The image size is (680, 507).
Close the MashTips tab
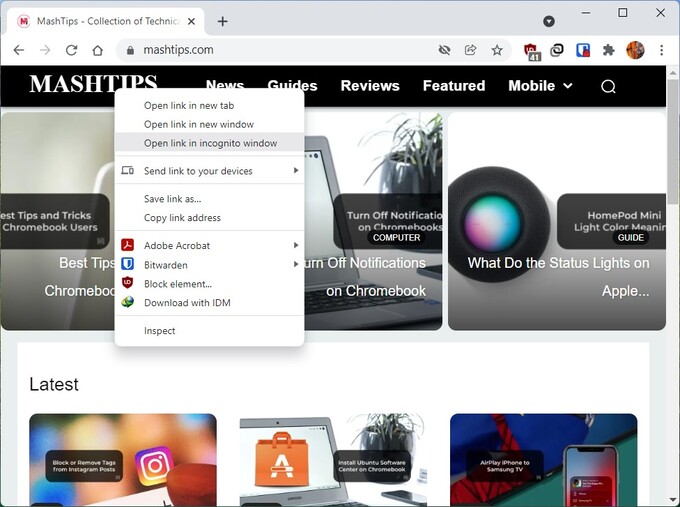pos(191,21)
